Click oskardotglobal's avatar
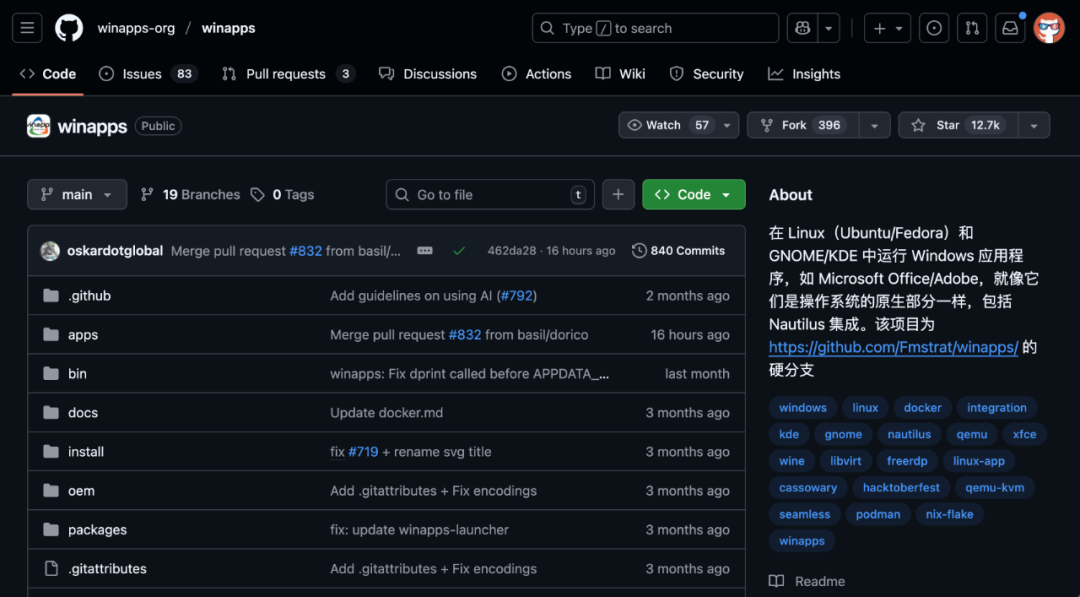Viewport: 1080px width, 597px height. 50,251
